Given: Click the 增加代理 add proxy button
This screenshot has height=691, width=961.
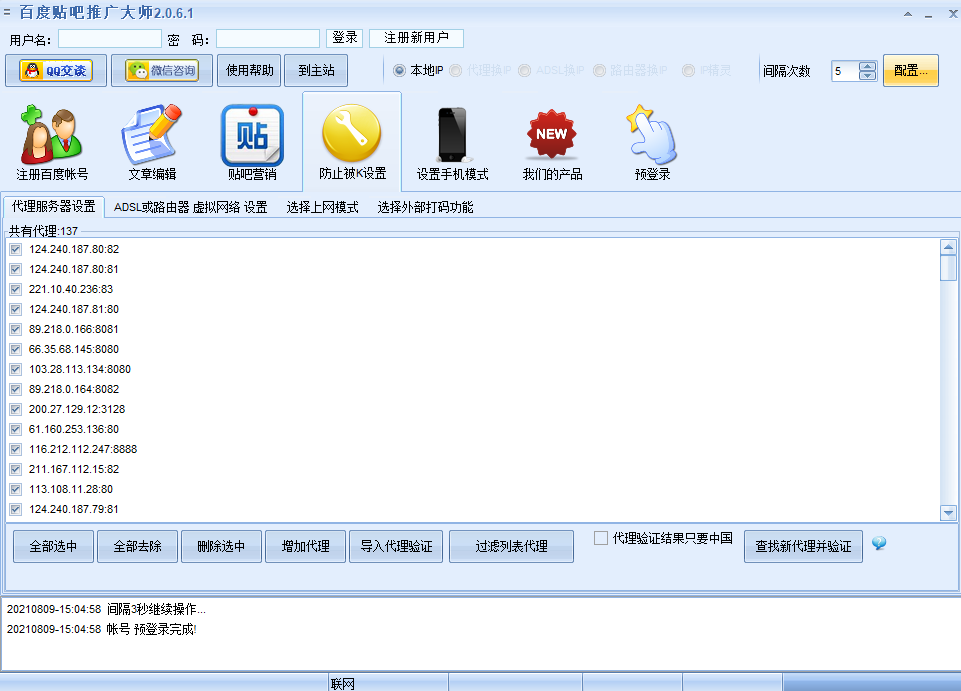Looking at the screenshot, I should [305, 546].
